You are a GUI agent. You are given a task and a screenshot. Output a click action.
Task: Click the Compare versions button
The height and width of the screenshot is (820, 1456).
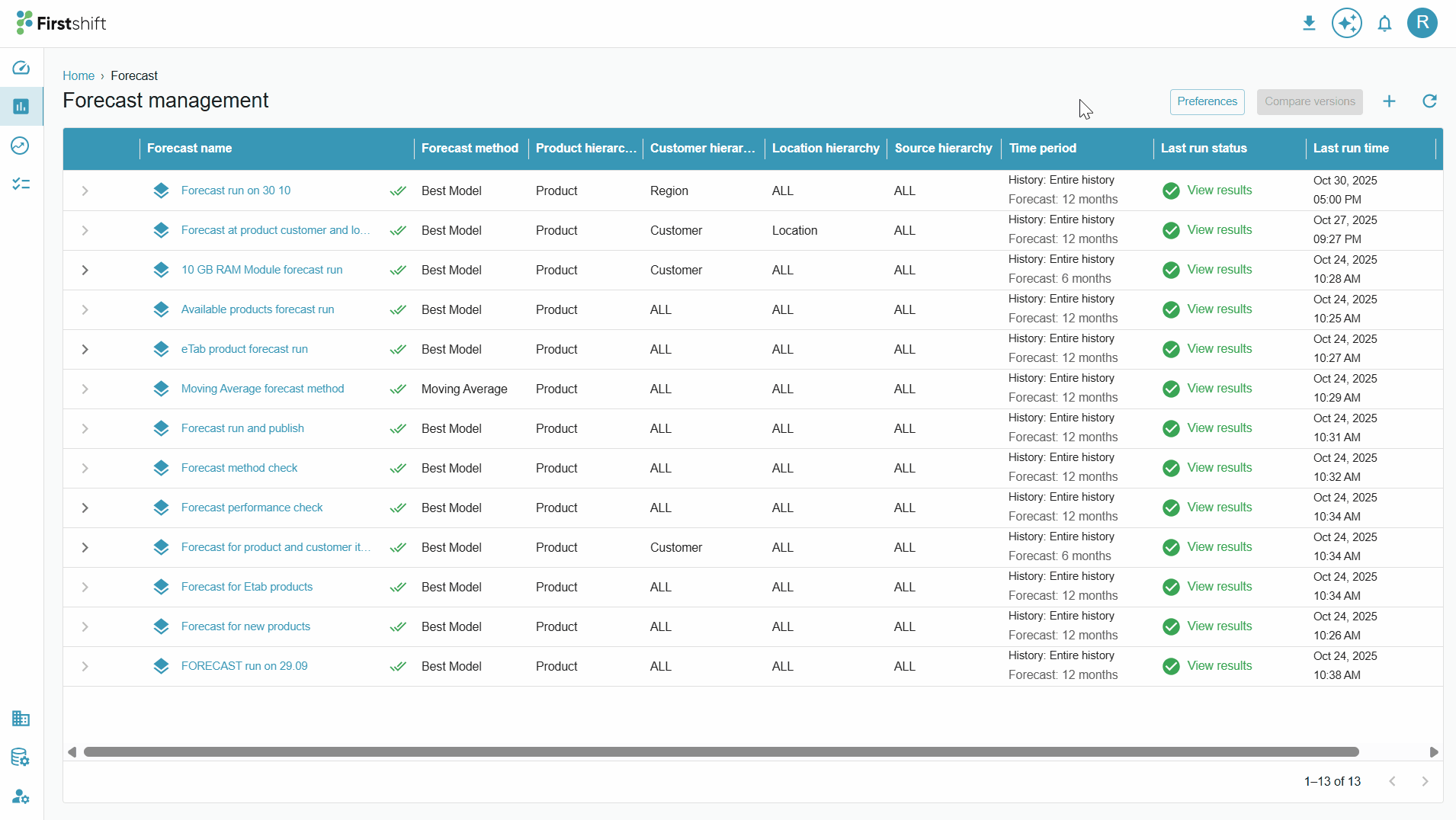tap(1310, 101)
